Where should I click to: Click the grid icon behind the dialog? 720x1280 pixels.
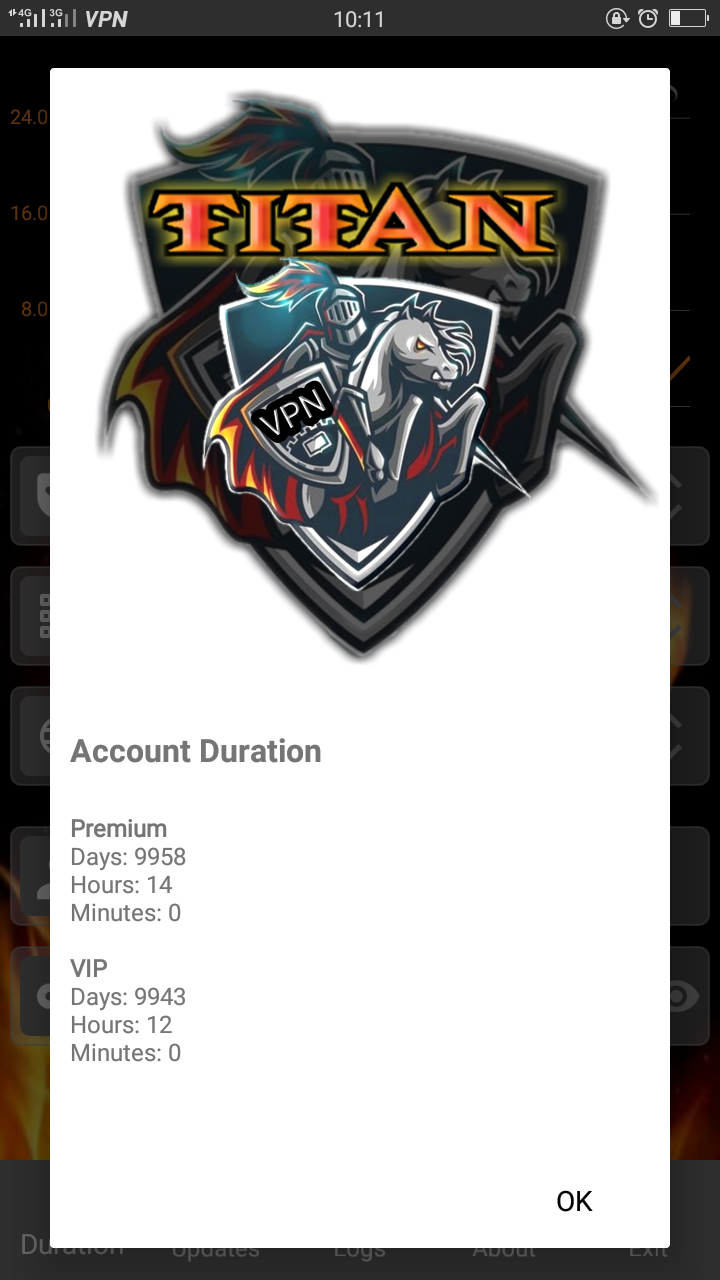40,616
